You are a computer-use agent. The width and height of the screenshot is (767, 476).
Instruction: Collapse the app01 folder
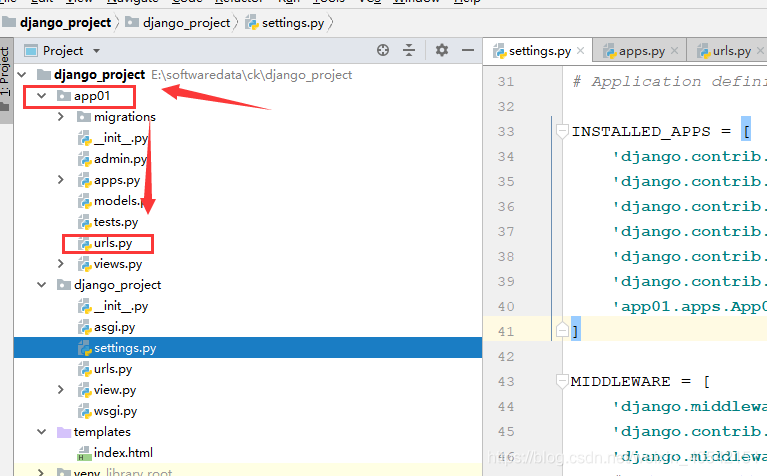42,96
